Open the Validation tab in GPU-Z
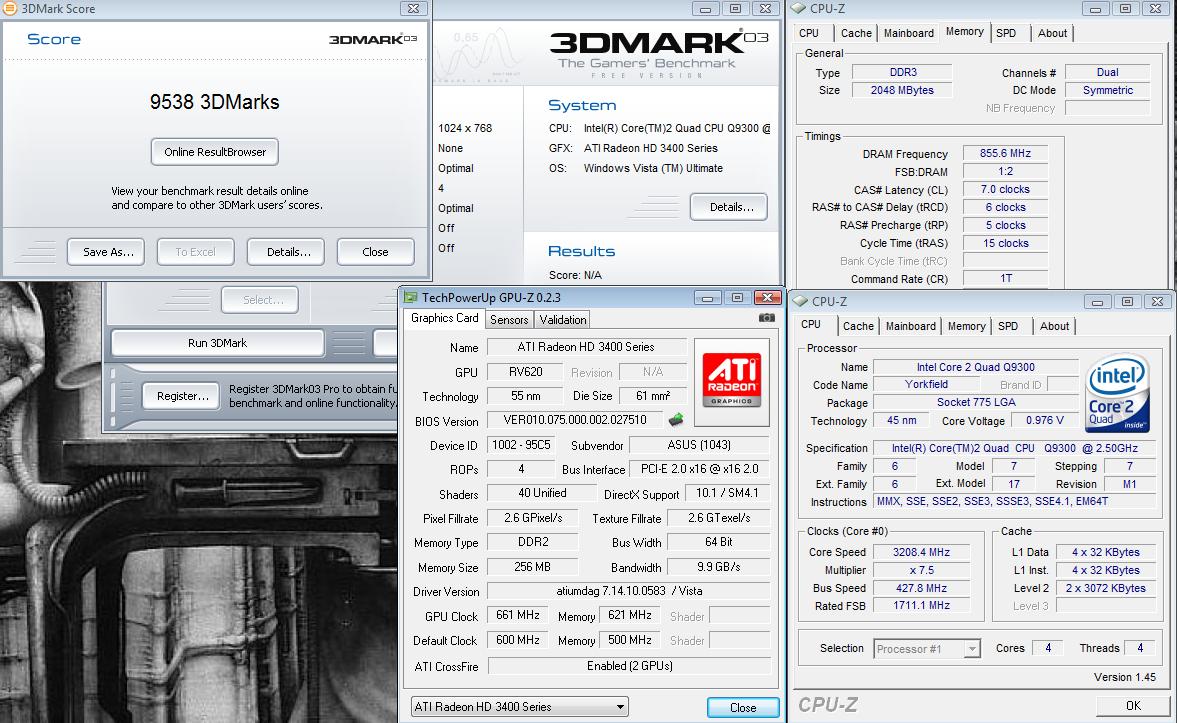This screenshot has width=1177, height=723. [x=562, y=320]
